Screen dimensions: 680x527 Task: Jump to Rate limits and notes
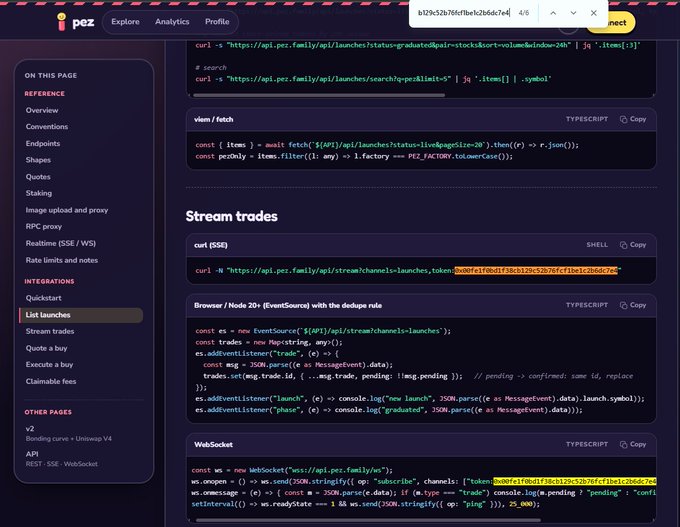point(62,260)
